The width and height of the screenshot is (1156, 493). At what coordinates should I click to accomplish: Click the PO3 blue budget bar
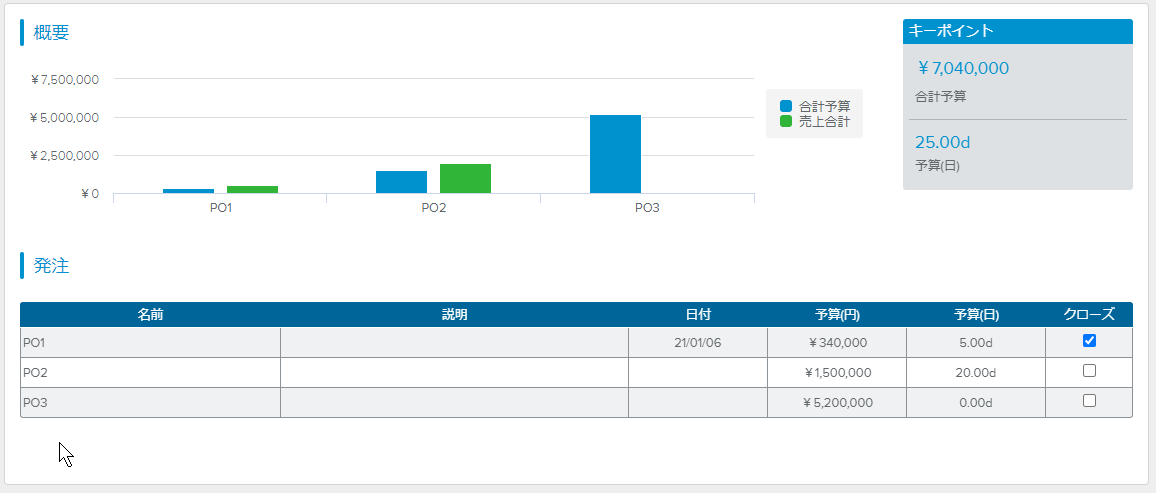point(615,154)
